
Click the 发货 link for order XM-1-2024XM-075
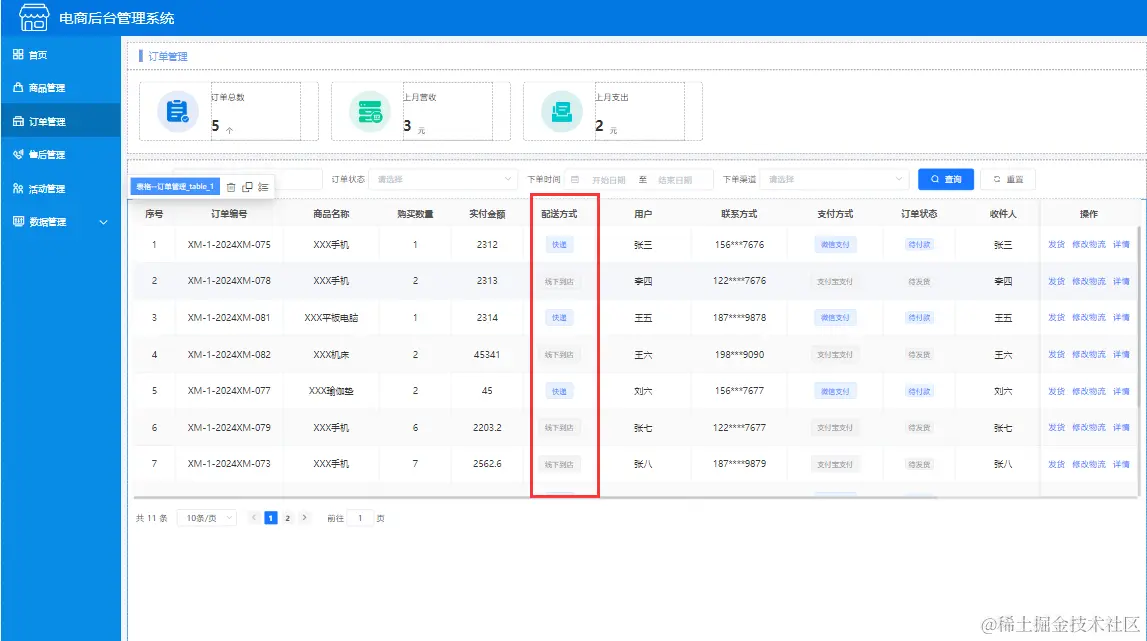coord(1059,244)
